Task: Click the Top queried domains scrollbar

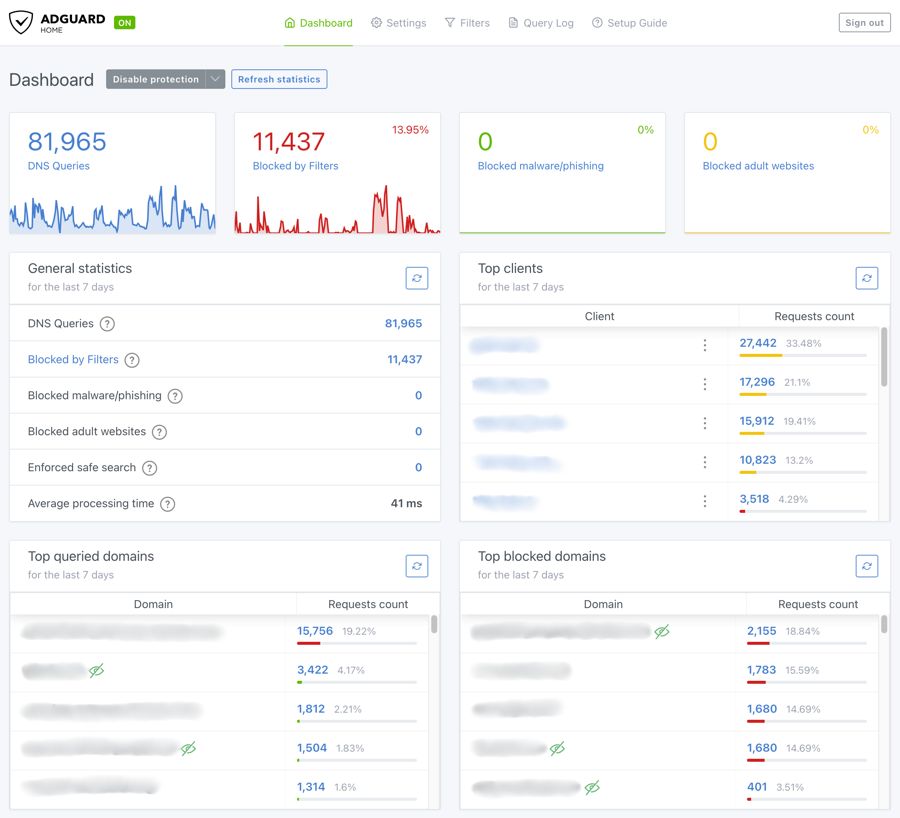Action: tap(434, 624)
